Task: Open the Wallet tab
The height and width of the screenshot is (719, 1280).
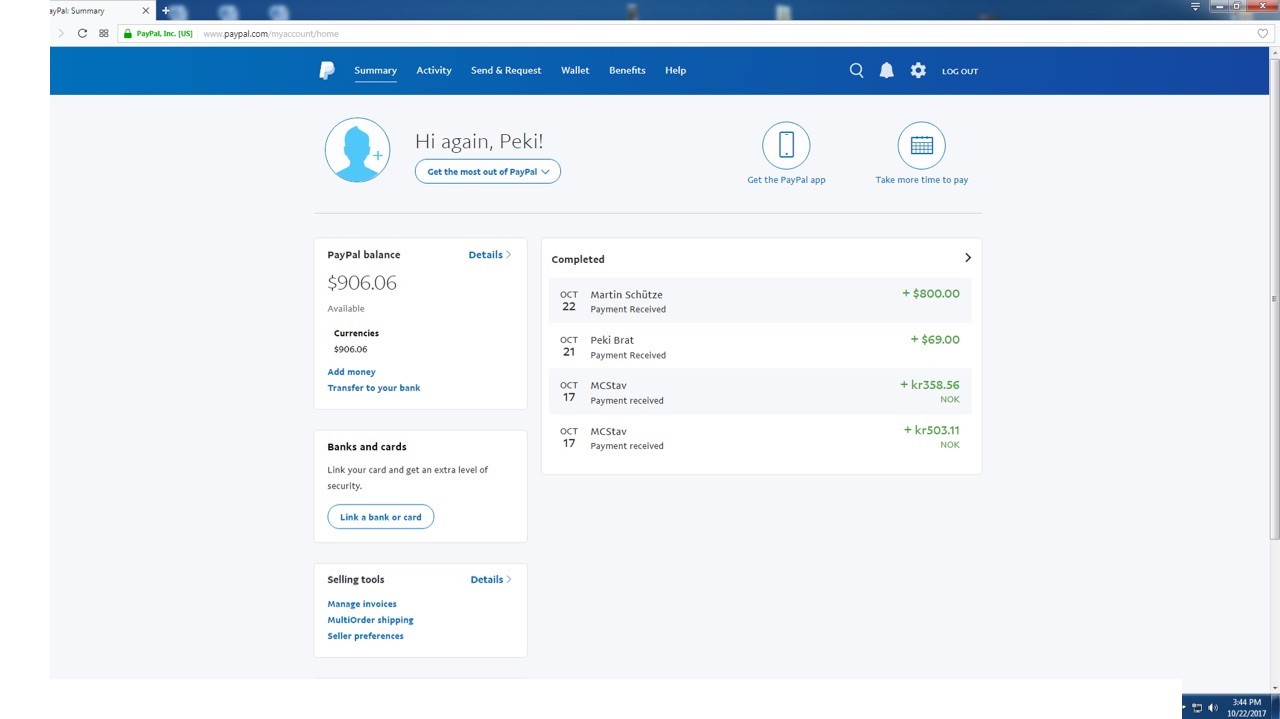Action: (575, 70)
